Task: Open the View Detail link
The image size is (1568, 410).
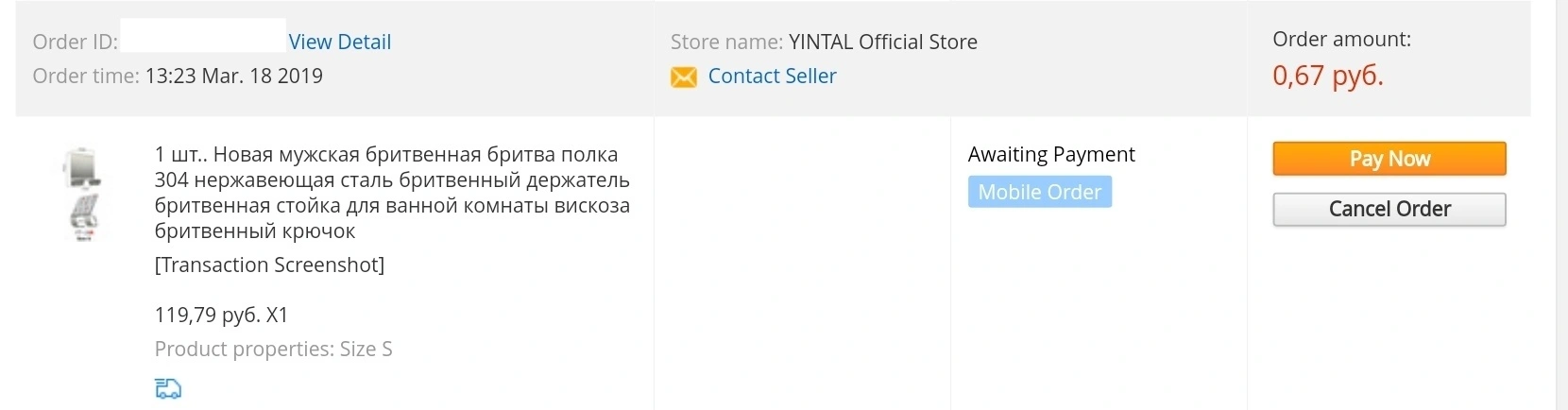Action: (339, 42)
